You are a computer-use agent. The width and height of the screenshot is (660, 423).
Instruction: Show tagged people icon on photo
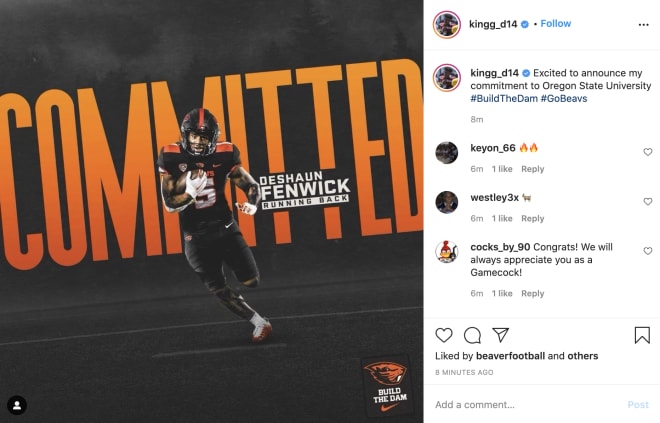17,405
